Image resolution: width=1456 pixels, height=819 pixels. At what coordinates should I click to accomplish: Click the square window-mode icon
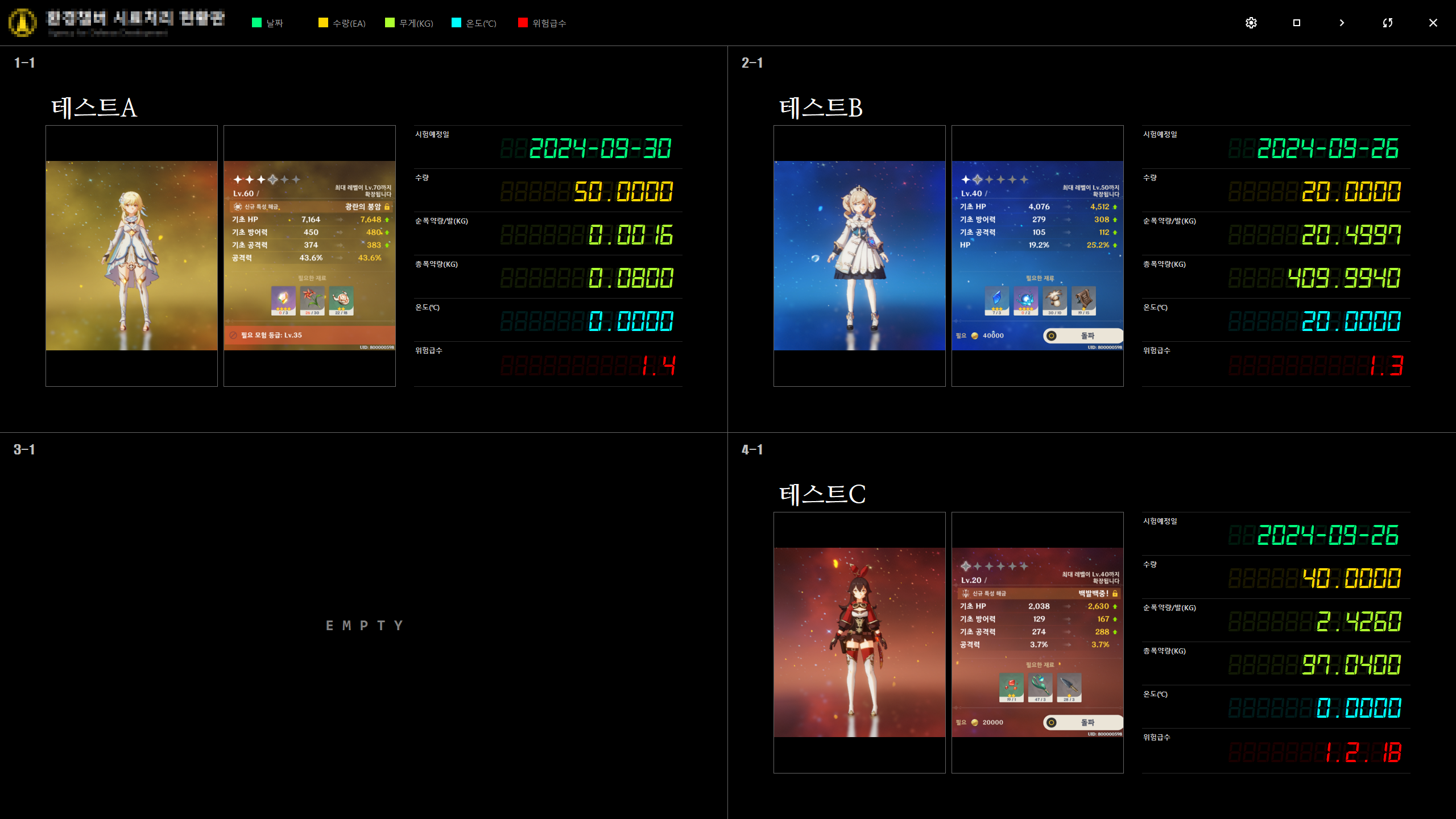1296,23
